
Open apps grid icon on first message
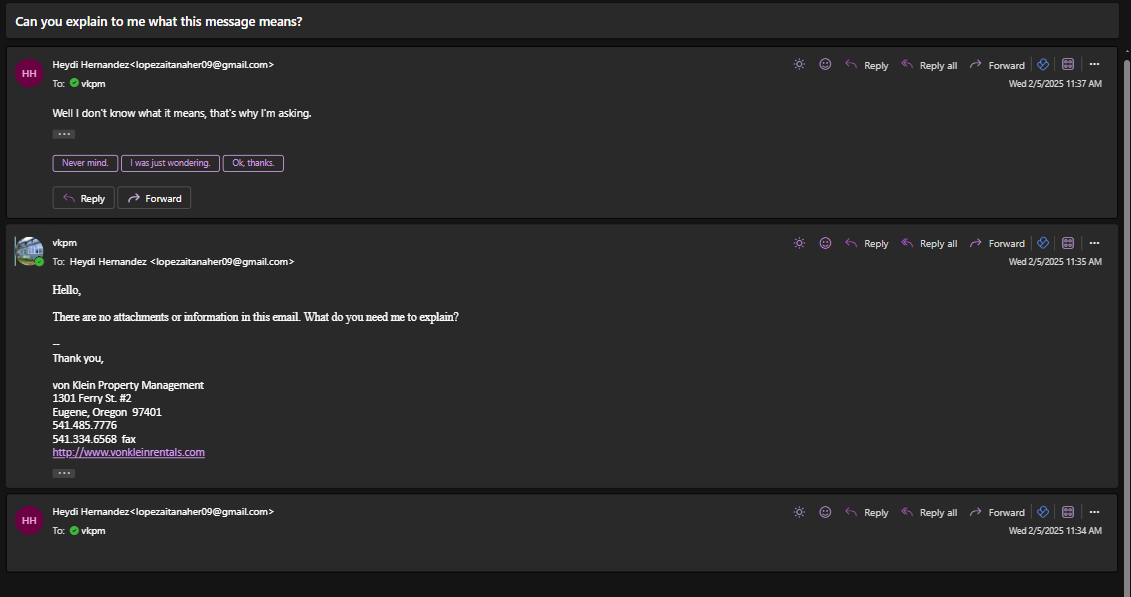point(1068,64)
